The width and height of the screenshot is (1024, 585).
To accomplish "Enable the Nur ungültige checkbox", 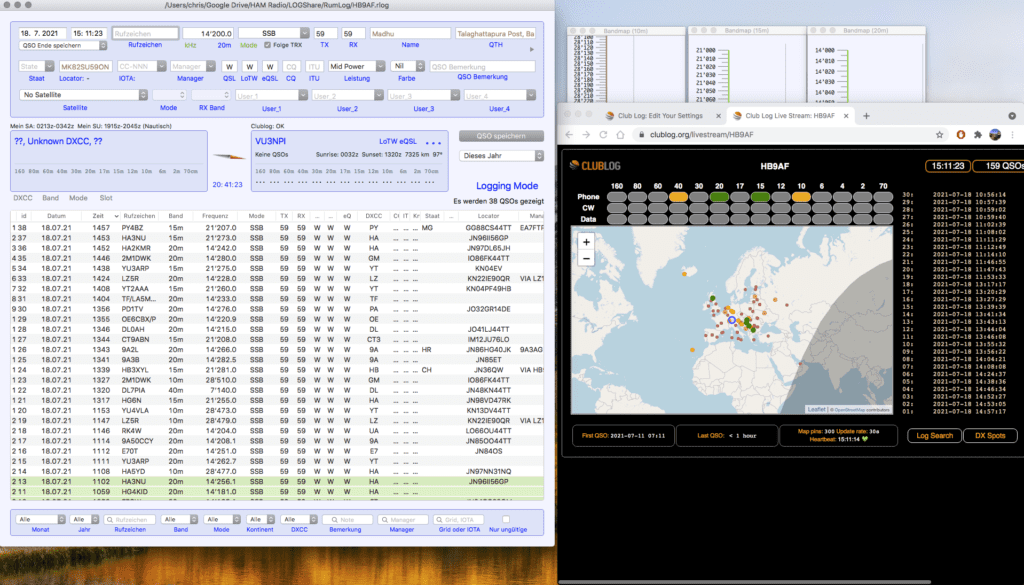I will tap(506, 519).
